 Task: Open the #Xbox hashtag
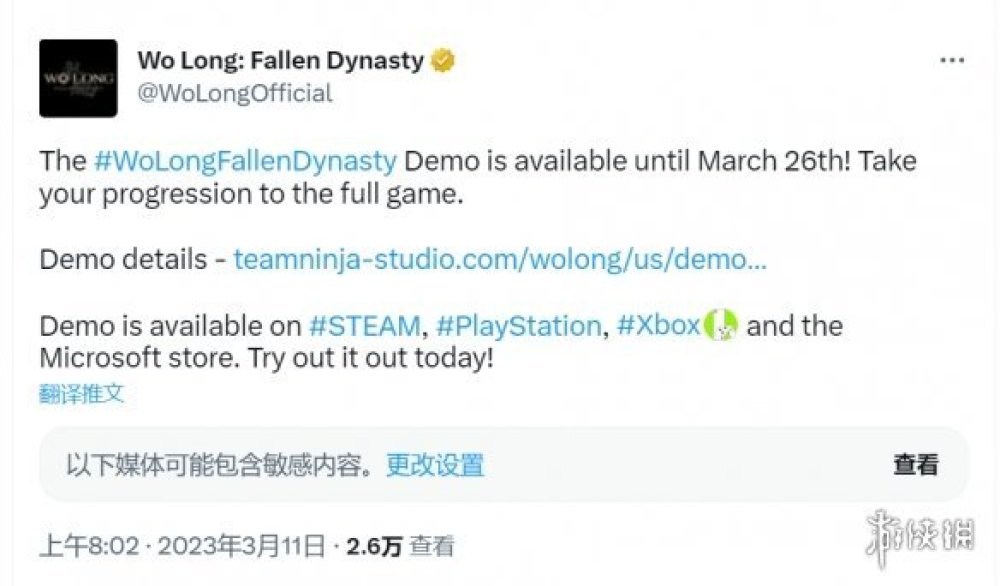(658, 326)
